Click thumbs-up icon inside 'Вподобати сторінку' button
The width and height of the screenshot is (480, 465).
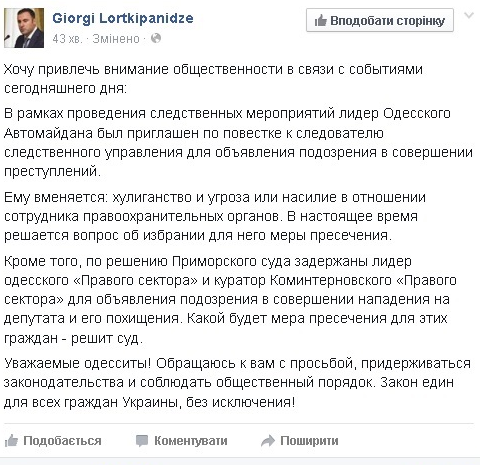[x=320, y=21]
